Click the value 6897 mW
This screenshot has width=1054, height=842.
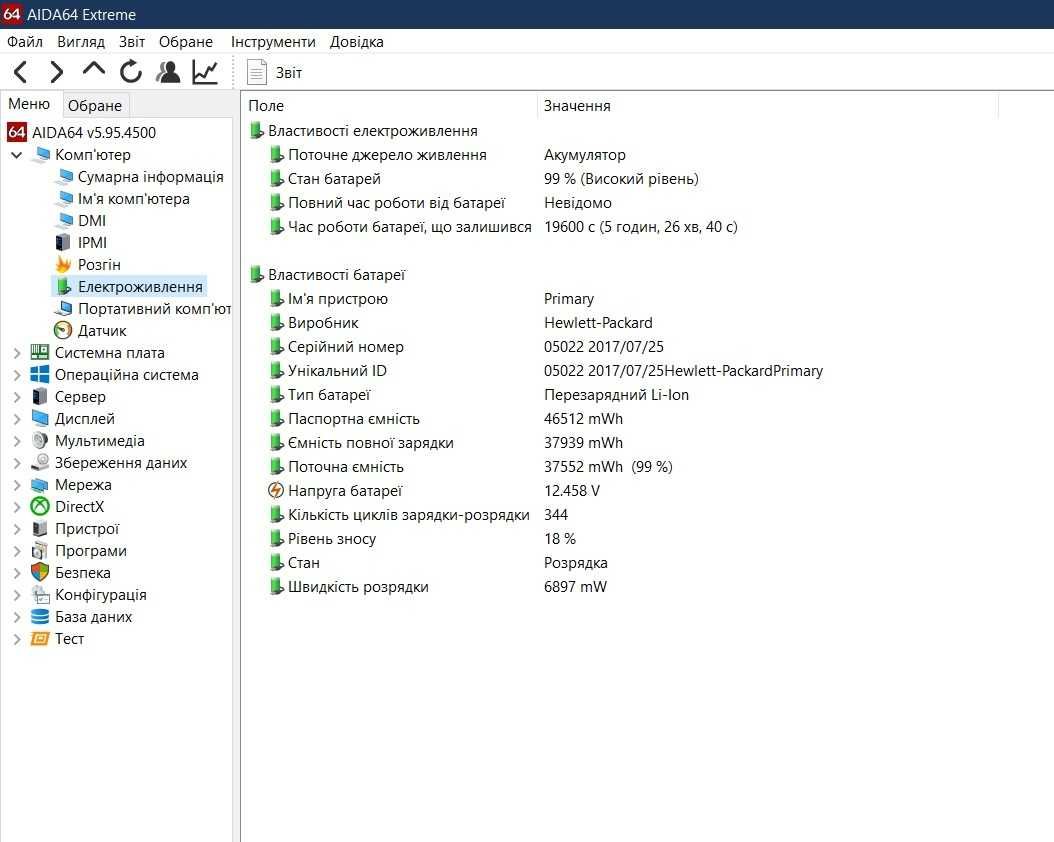click(x=575, y=587)
